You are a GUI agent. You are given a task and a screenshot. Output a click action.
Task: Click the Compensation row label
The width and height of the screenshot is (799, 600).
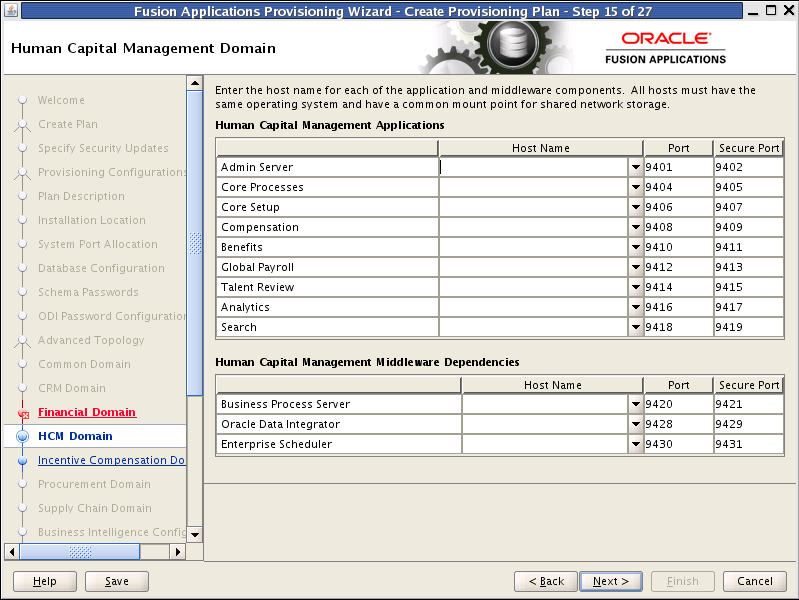tap(260, 227)
